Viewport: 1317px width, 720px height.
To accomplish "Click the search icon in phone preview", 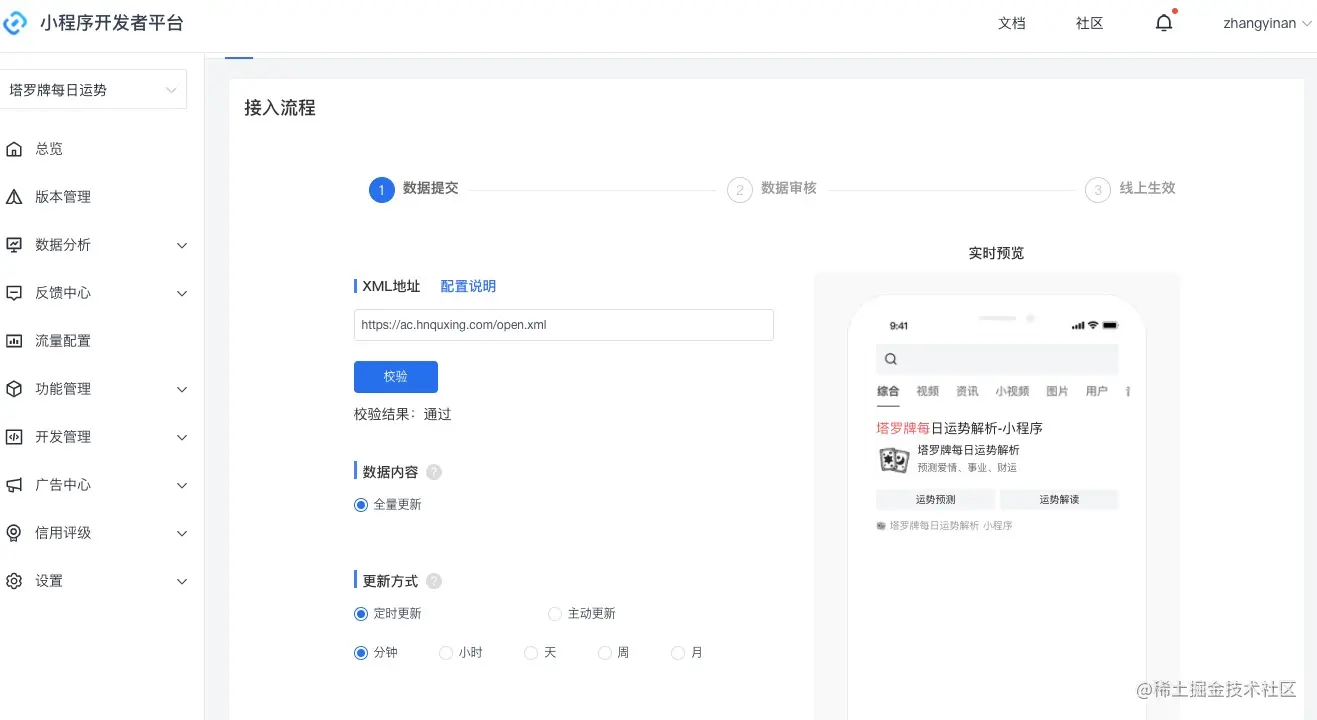I will [891, 360].
